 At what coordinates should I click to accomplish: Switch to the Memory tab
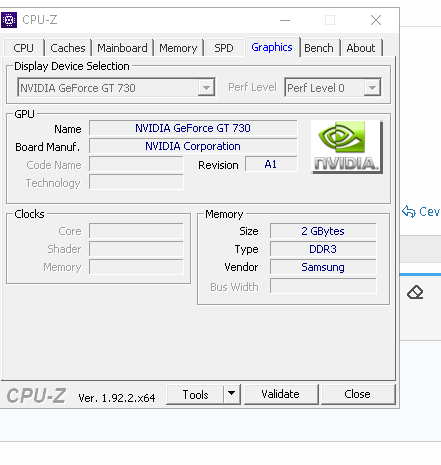(178, 48)
